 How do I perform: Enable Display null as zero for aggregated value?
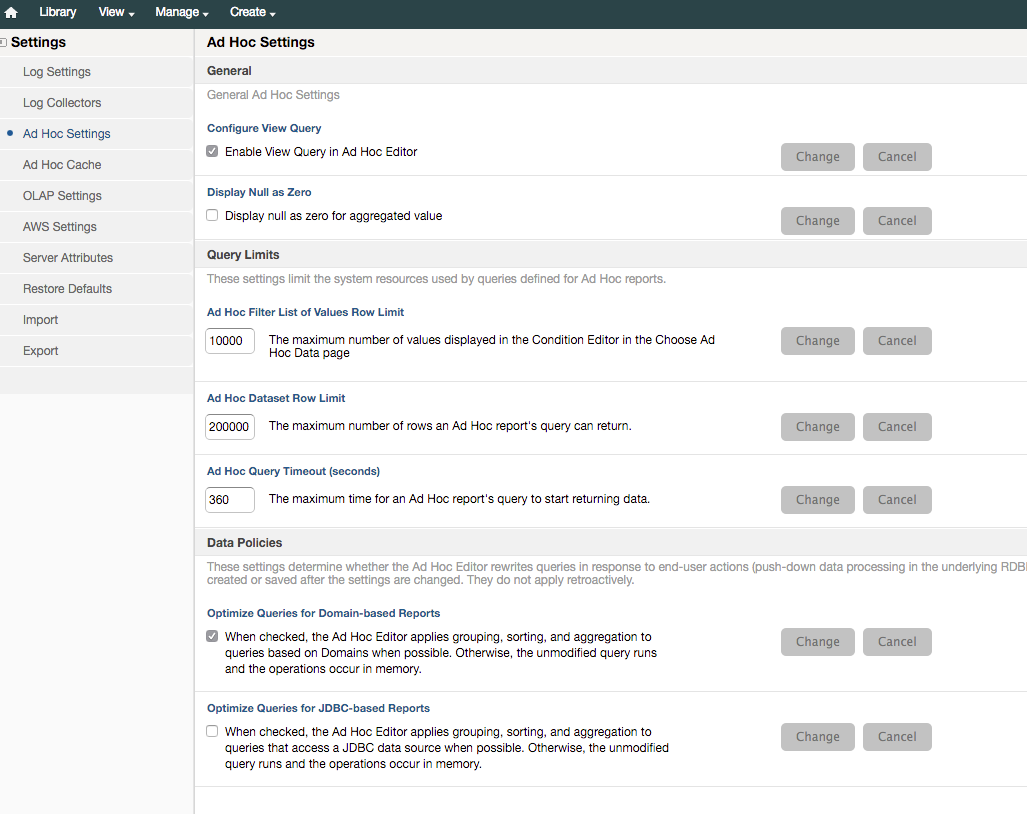(212, 214)
